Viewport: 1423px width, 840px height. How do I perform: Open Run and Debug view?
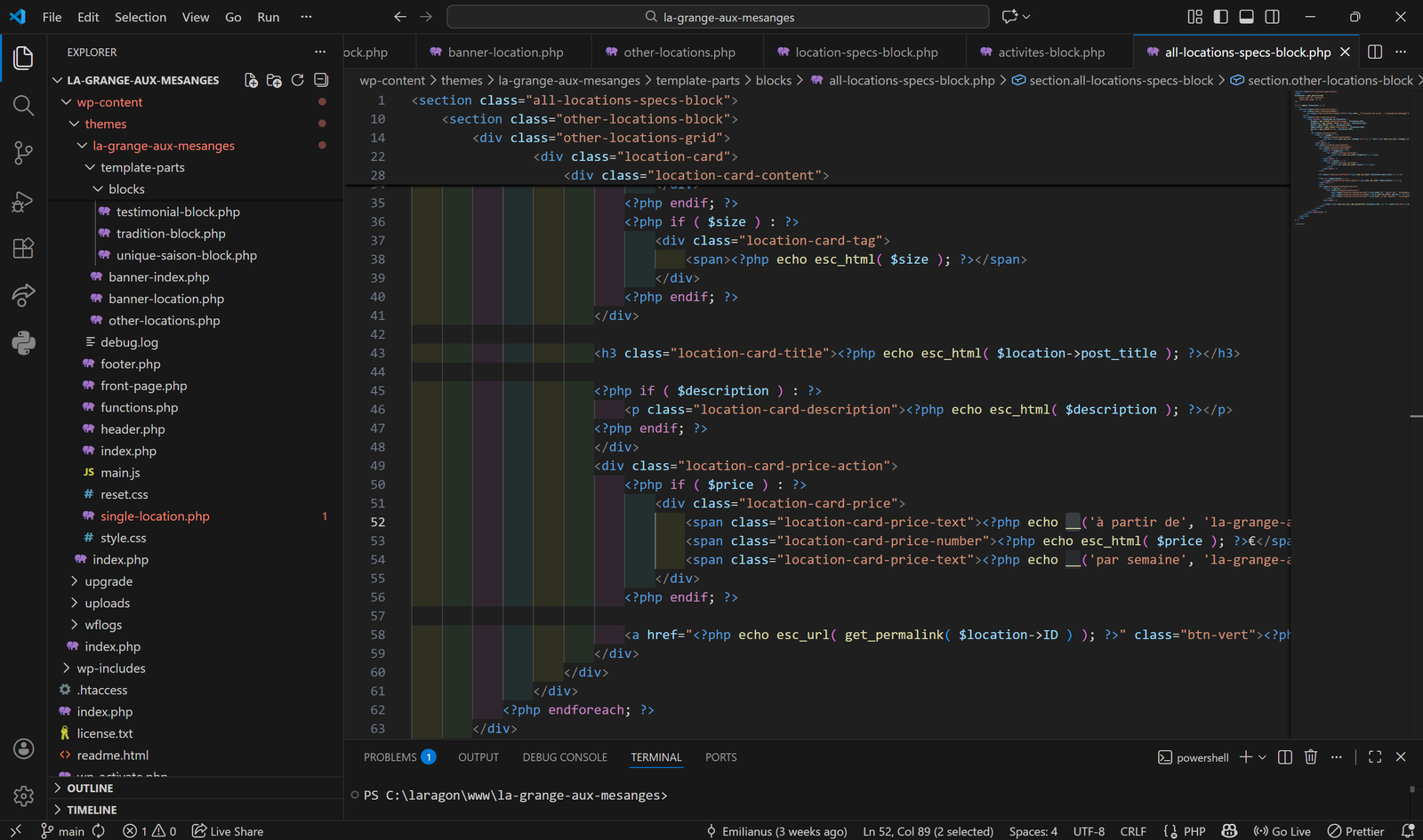pos(24,201)
